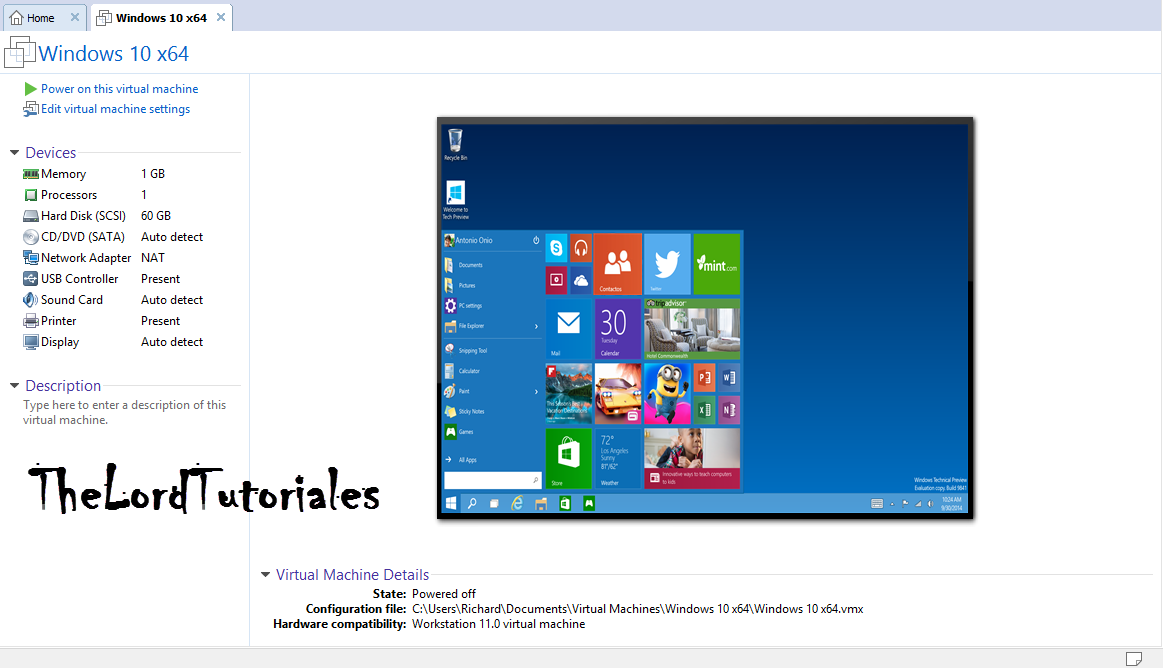The width and height of the screenshot is (1163, 668).
Task: Click the CD/DVD (SATA) disc icon
Action: (30, 237)
